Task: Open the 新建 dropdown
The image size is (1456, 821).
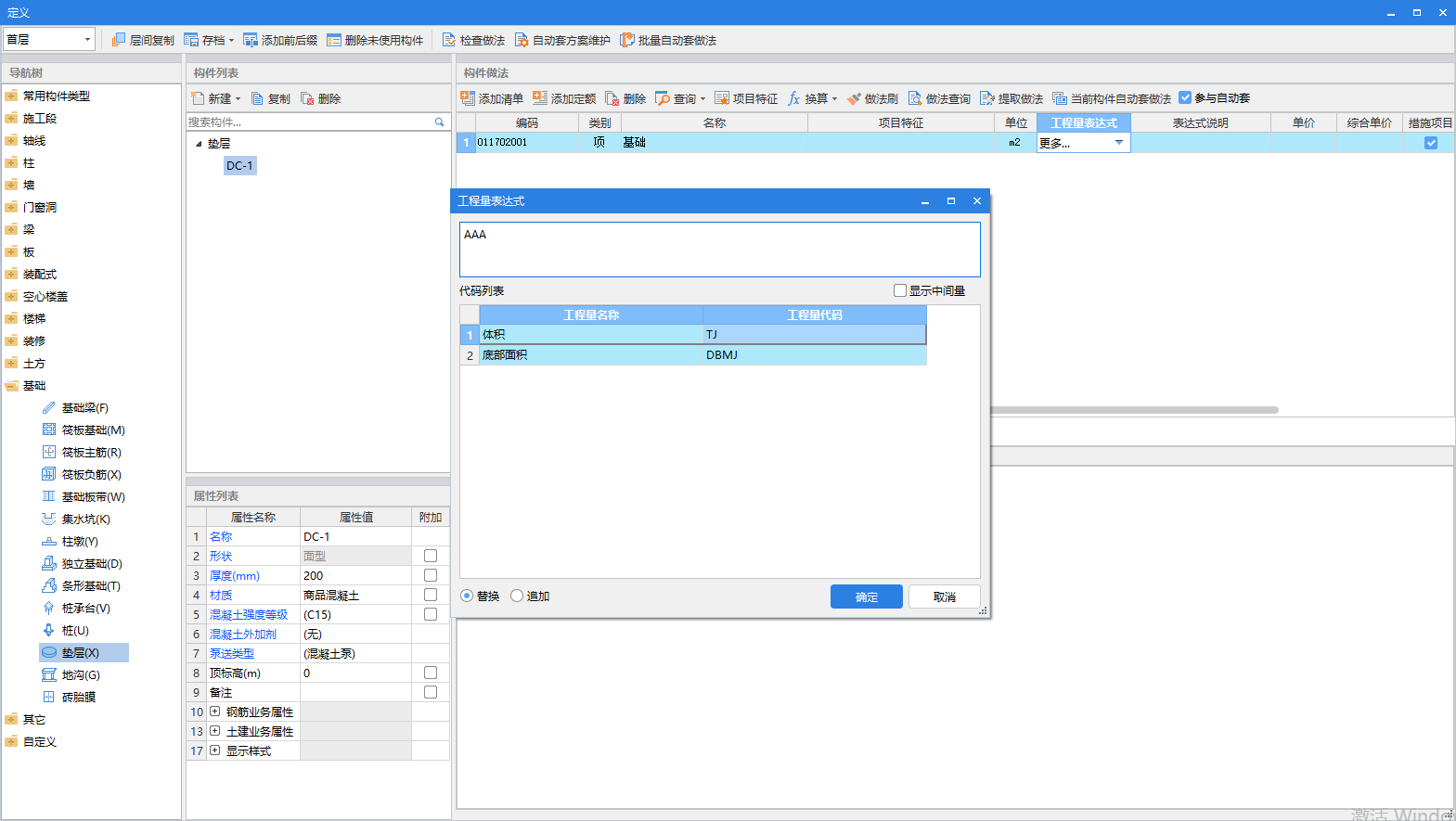Action: [x=238, y=99]
